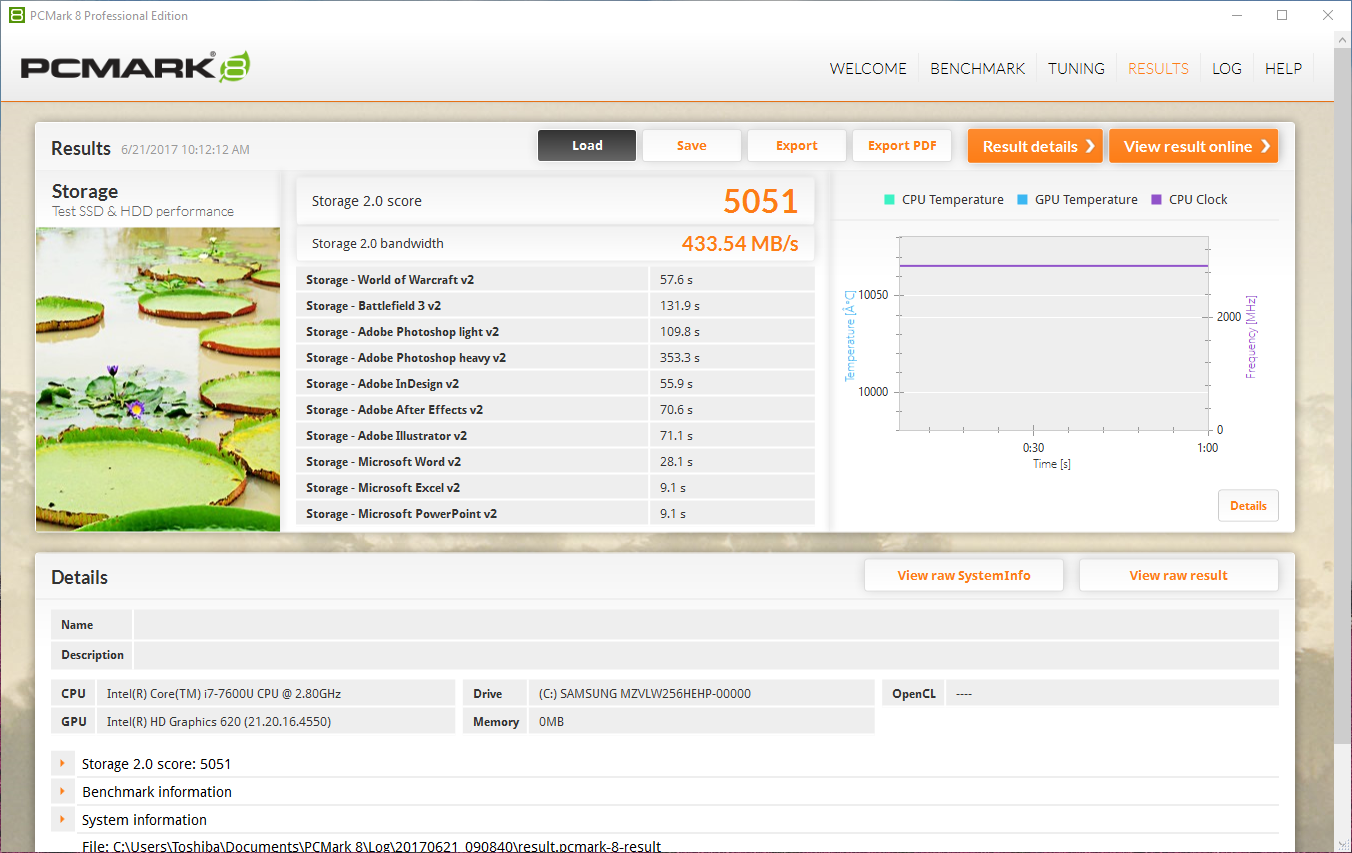Select the Adobe Illustrator v2 row
Viewport: 1352px width, 853px height.
pos(555,436)
